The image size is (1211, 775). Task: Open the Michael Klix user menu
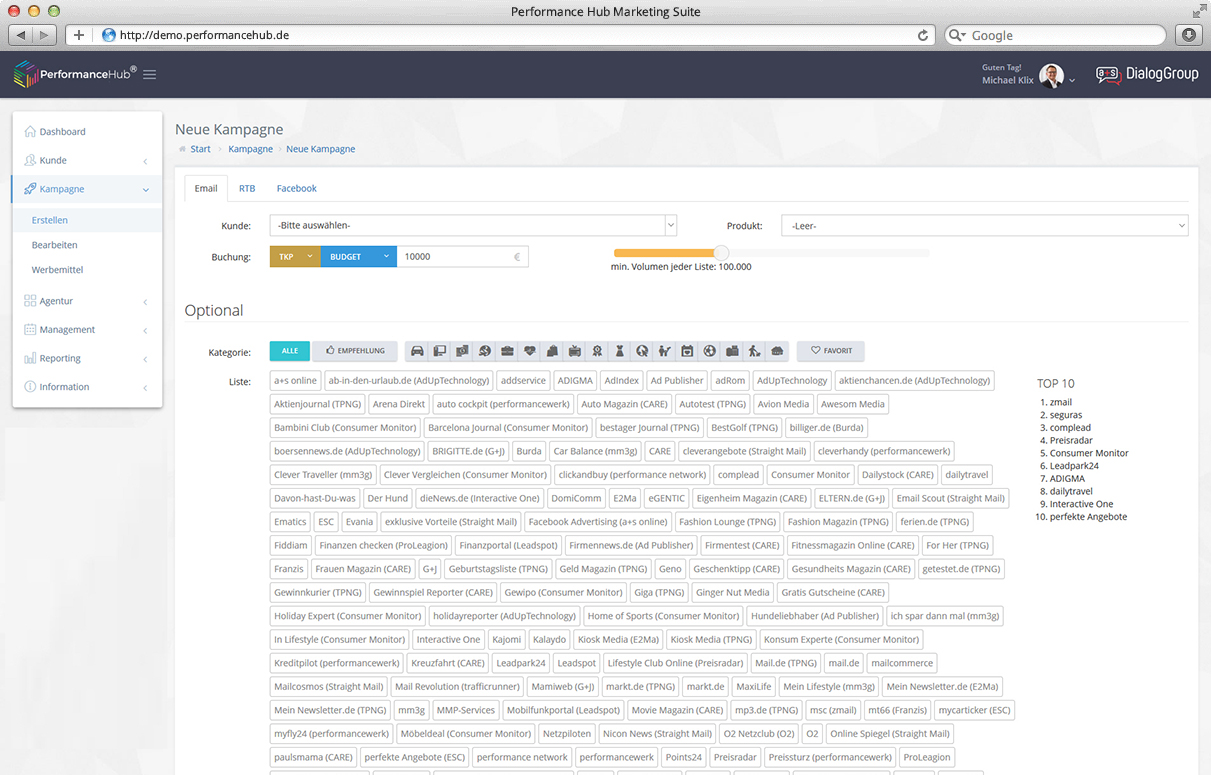tap(1028, 75)
